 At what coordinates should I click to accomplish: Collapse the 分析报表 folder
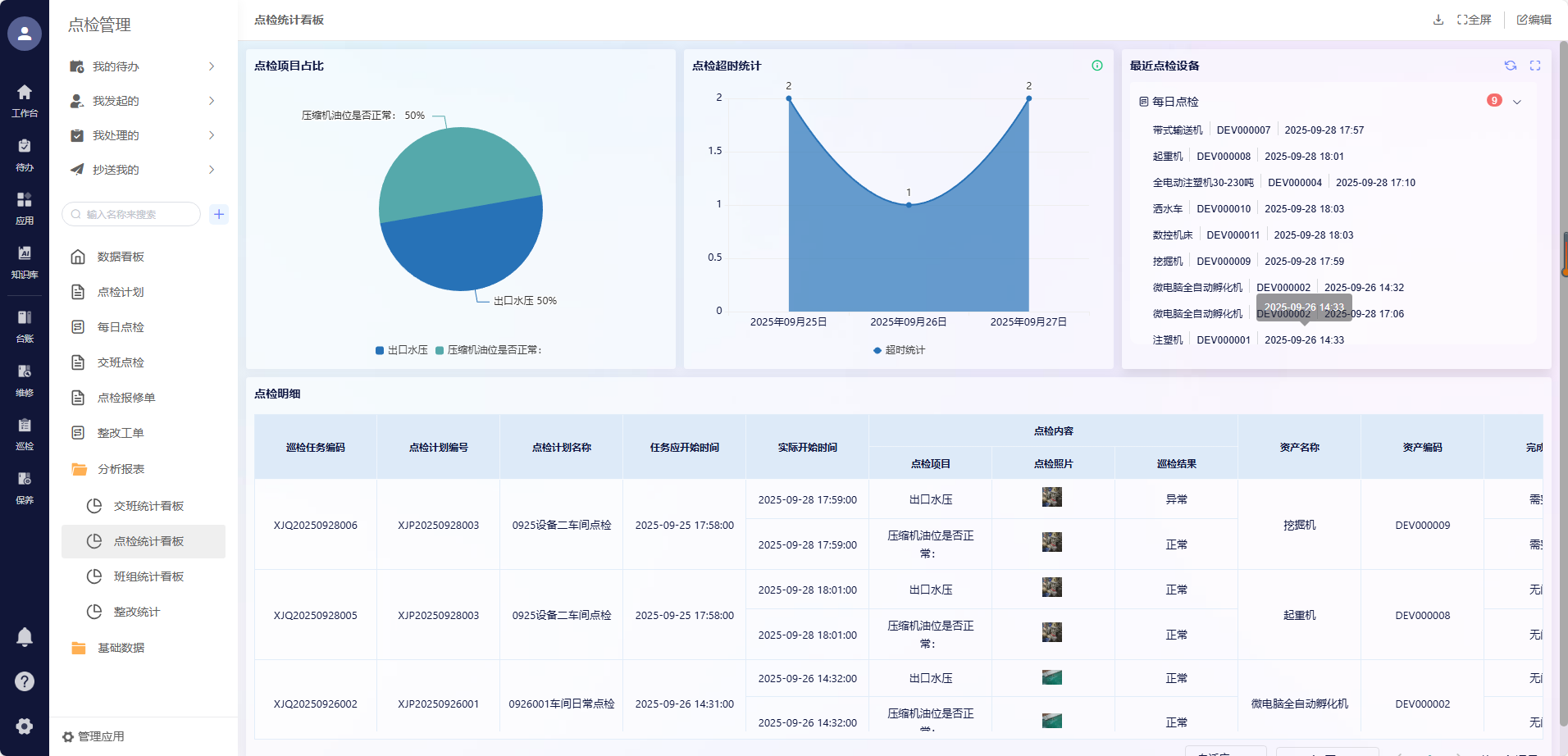(x=121, y=469)
